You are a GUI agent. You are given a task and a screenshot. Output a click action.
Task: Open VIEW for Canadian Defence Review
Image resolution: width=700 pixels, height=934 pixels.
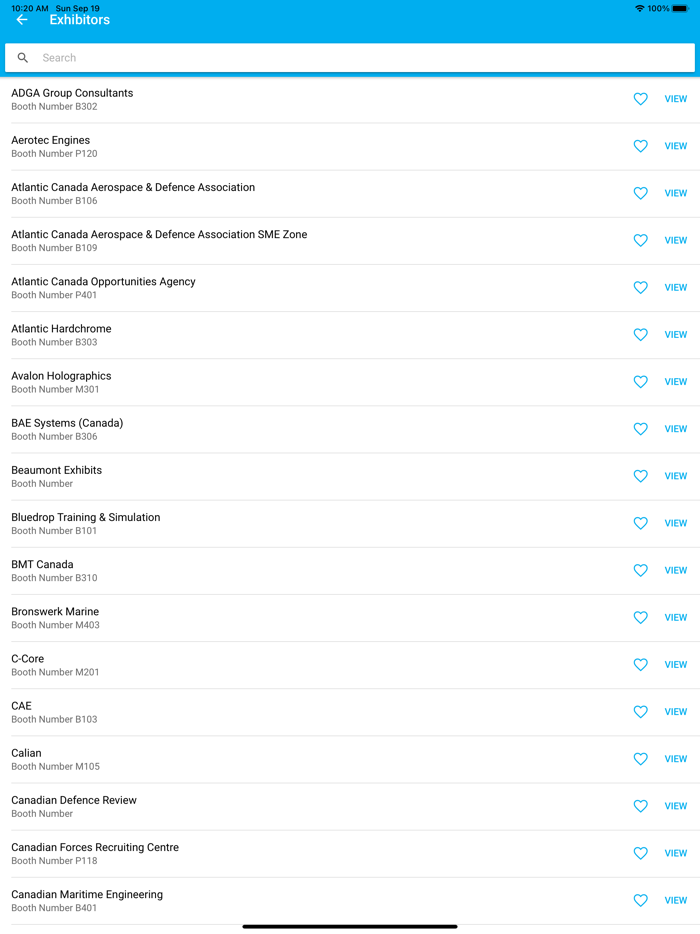coord(676,806)
